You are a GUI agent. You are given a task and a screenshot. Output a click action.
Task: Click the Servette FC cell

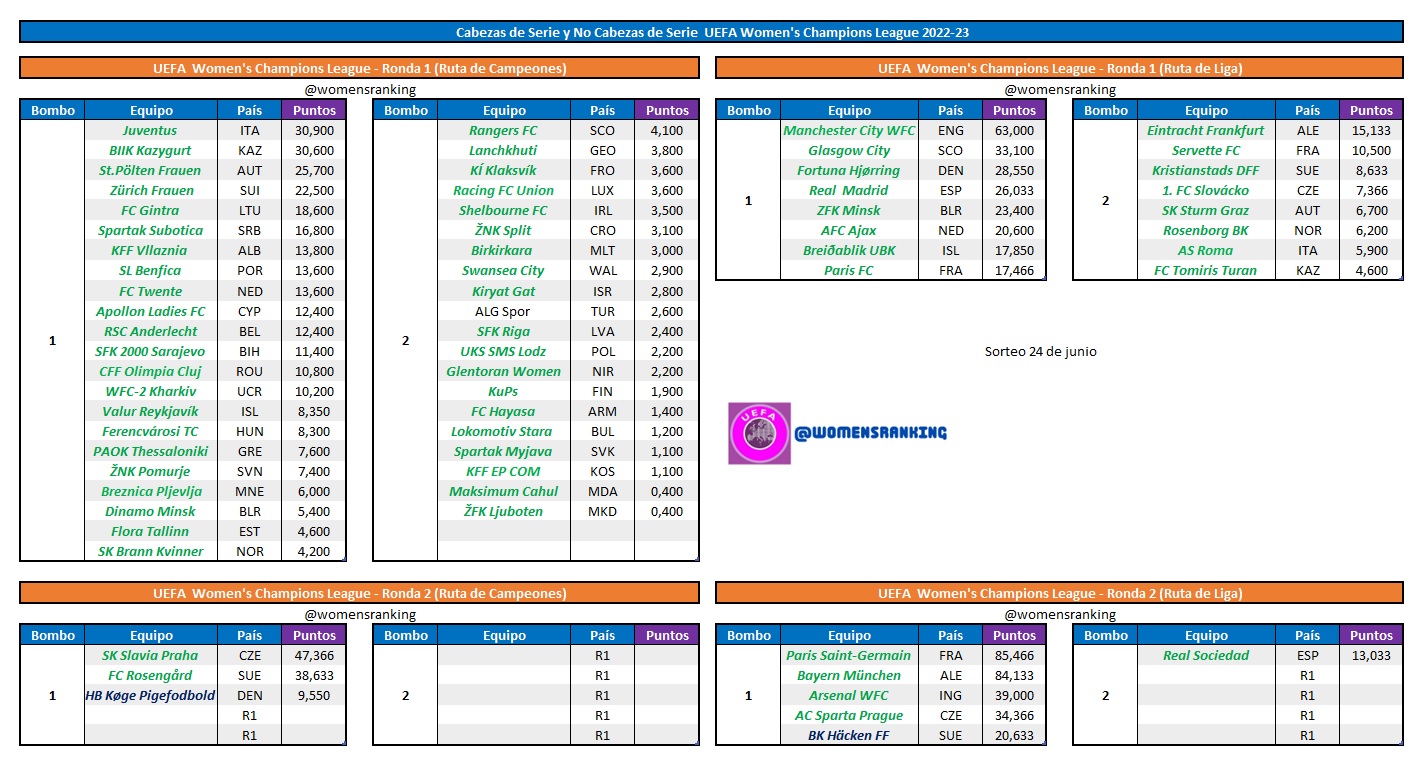[1206, 150]
